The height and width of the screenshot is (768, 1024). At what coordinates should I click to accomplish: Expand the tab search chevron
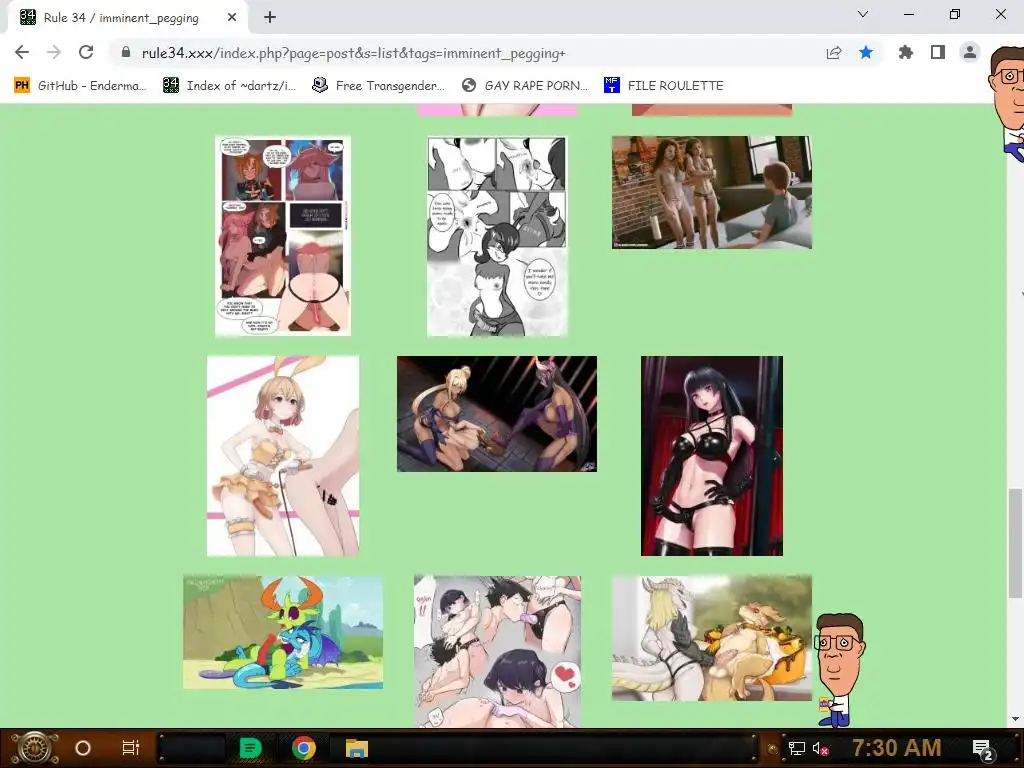click(x=863, y=14)
